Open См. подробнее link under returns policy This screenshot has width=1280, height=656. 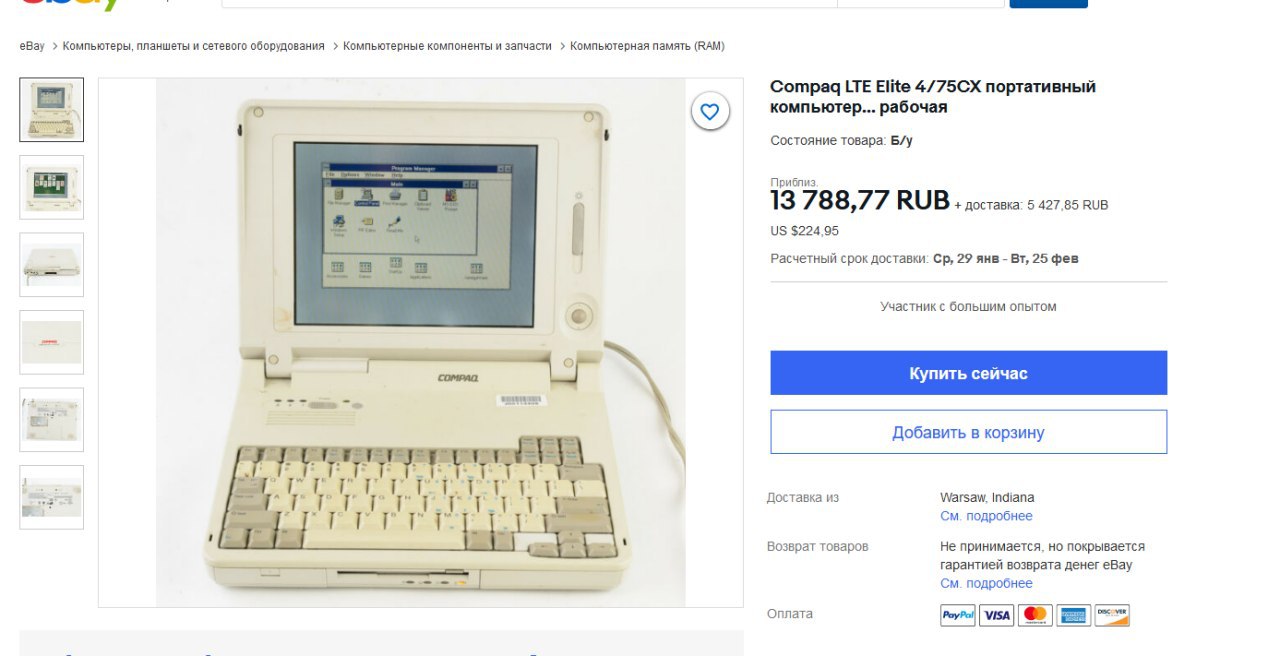986,583
